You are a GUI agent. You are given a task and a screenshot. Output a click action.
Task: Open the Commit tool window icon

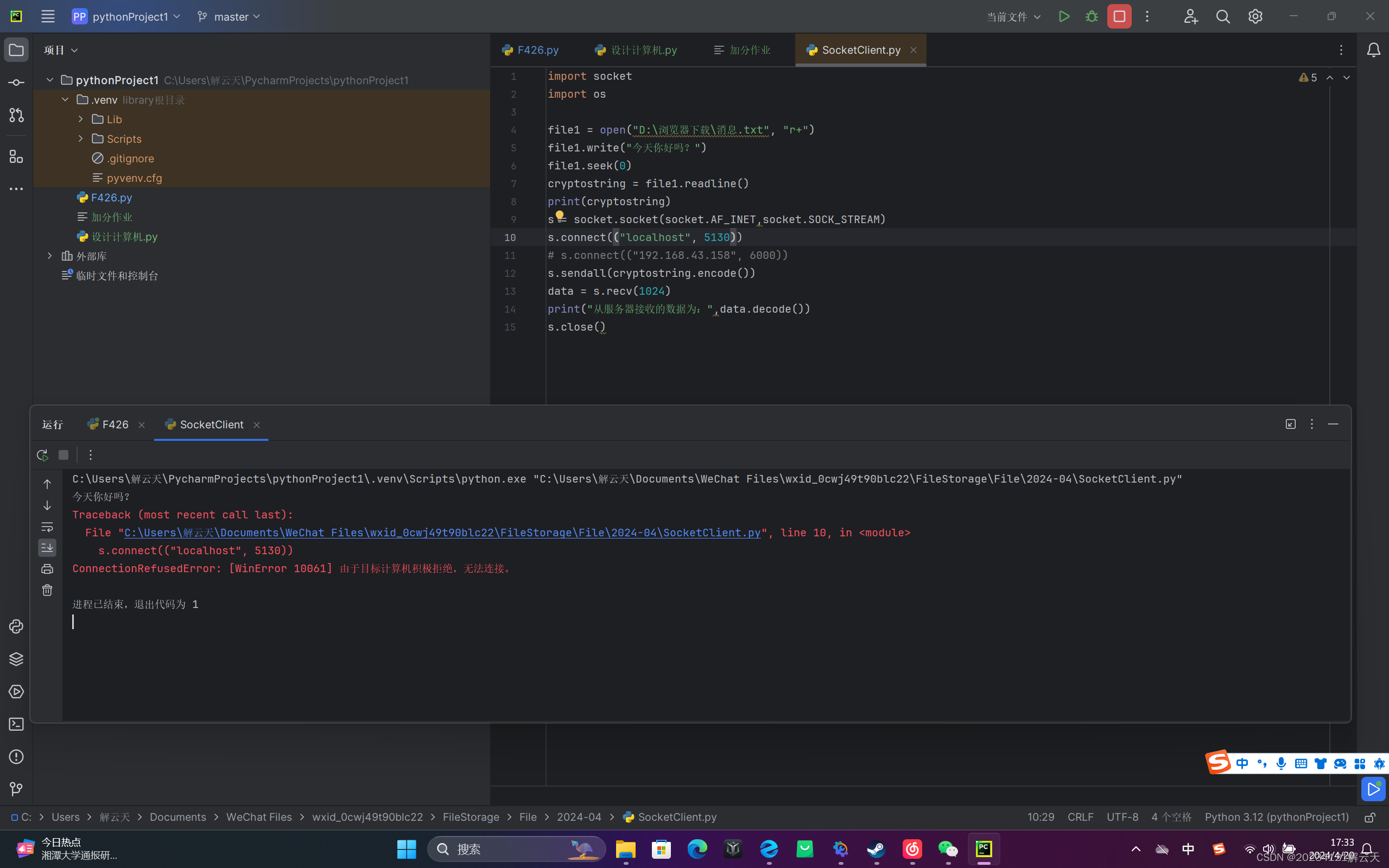[16, 83]
